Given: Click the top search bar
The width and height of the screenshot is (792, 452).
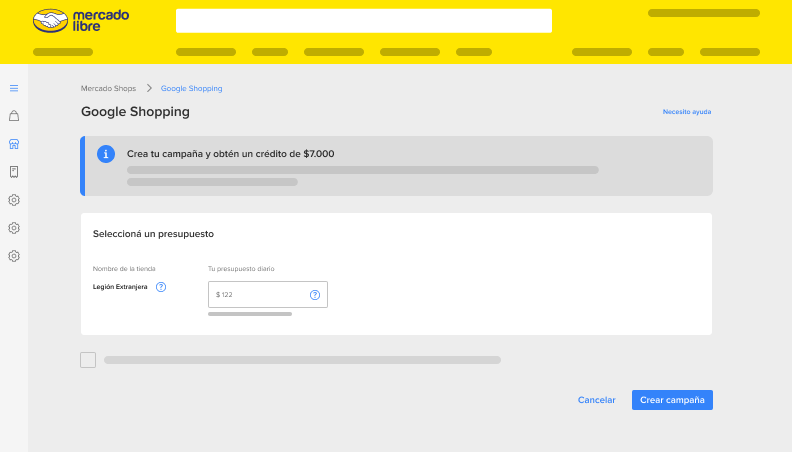Looking at the screenshot, I should pos(364,21).
